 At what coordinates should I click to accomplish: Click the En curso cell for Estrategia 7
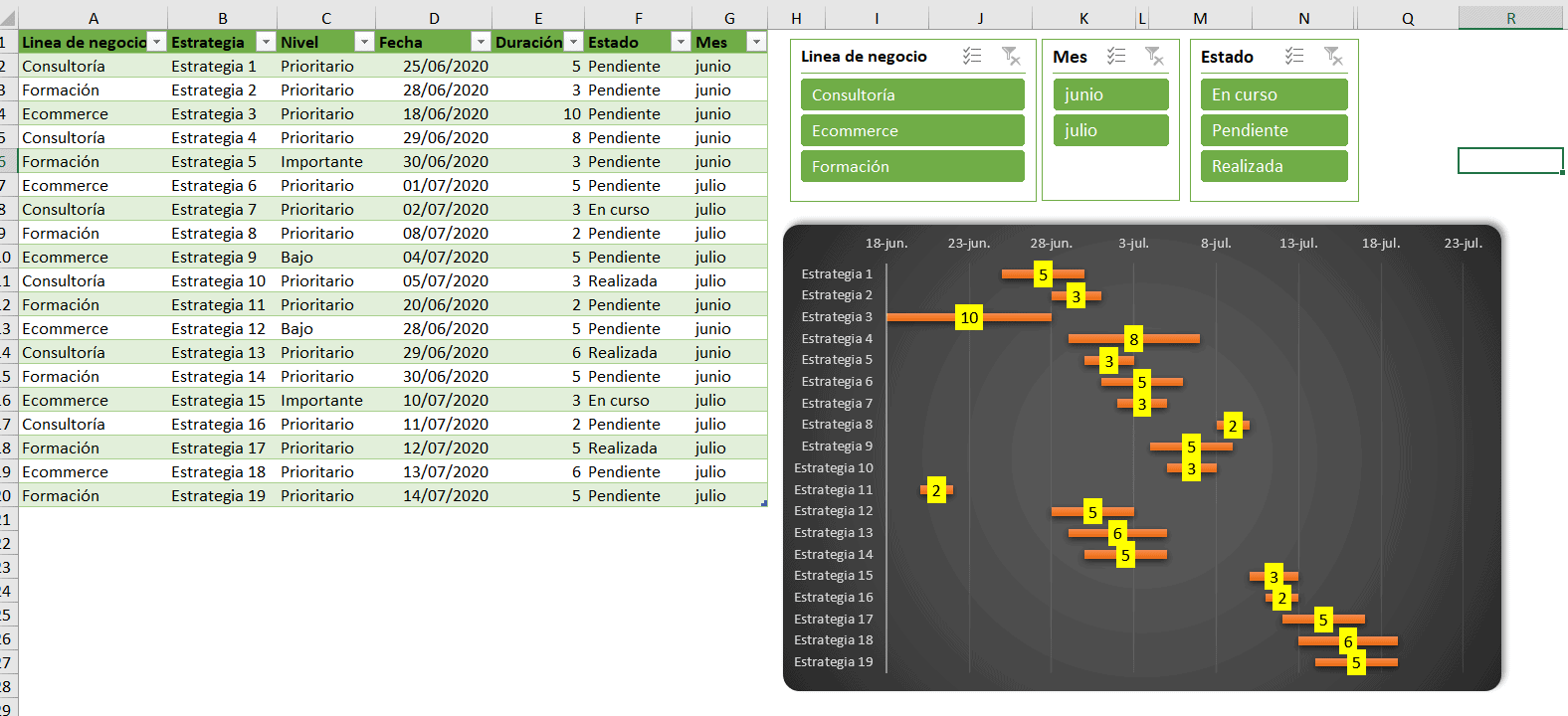point(638,209)
